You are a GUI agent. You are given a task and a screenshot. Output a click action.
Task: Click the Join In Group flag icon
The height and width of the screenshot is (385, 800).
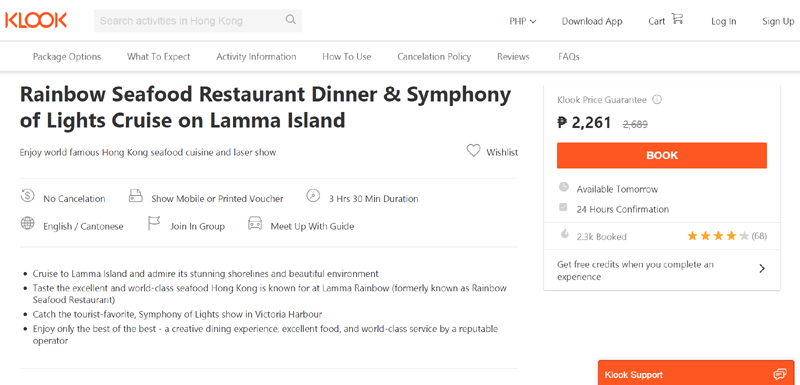coord(154,223)
